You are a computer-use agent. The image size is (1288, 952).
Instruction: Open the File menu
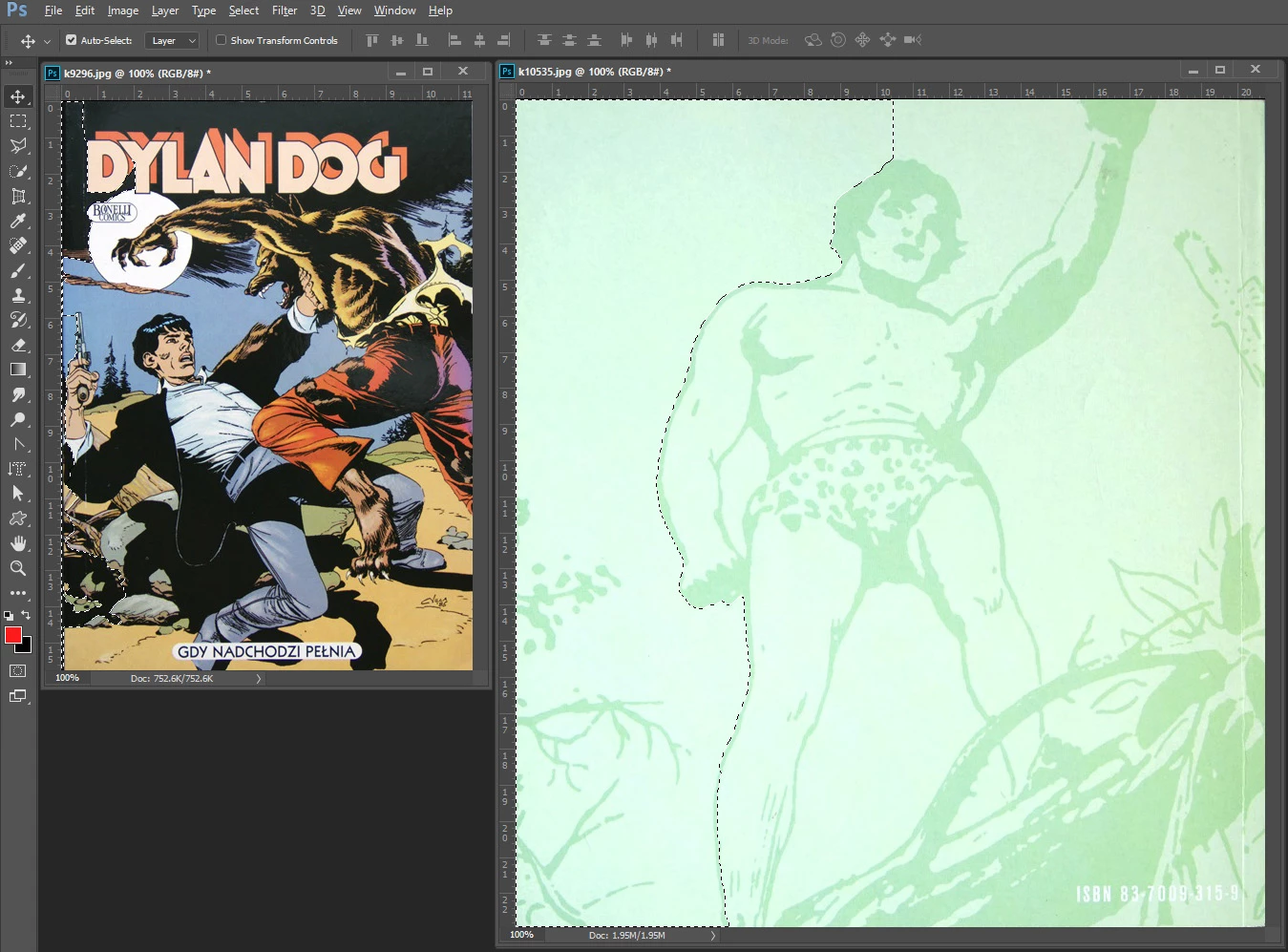coord(53,11)
